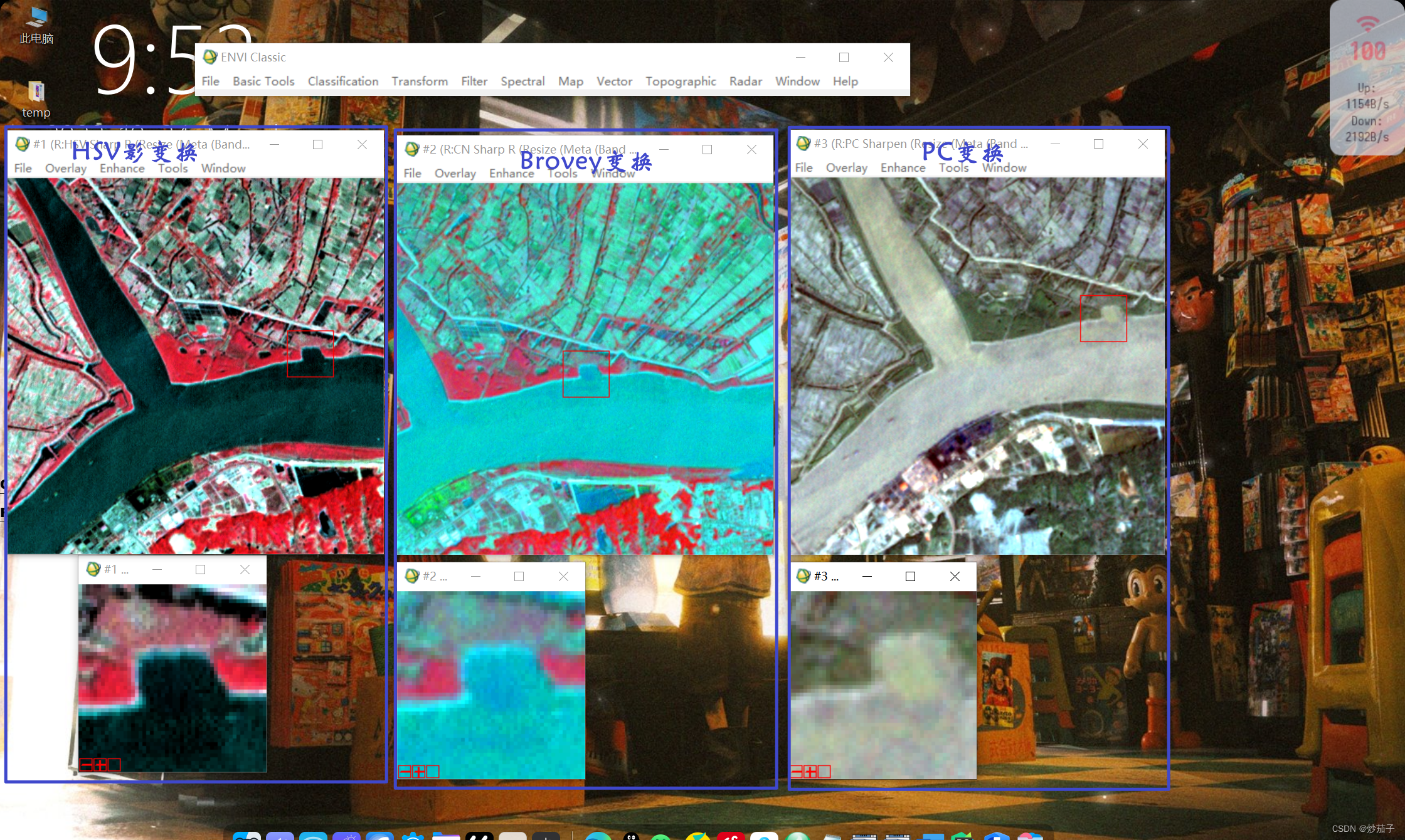The height and width of the screenshot is (840, 1405).
Task: Open Classification menu in ENVI Classic
Action: pos(342,81)
